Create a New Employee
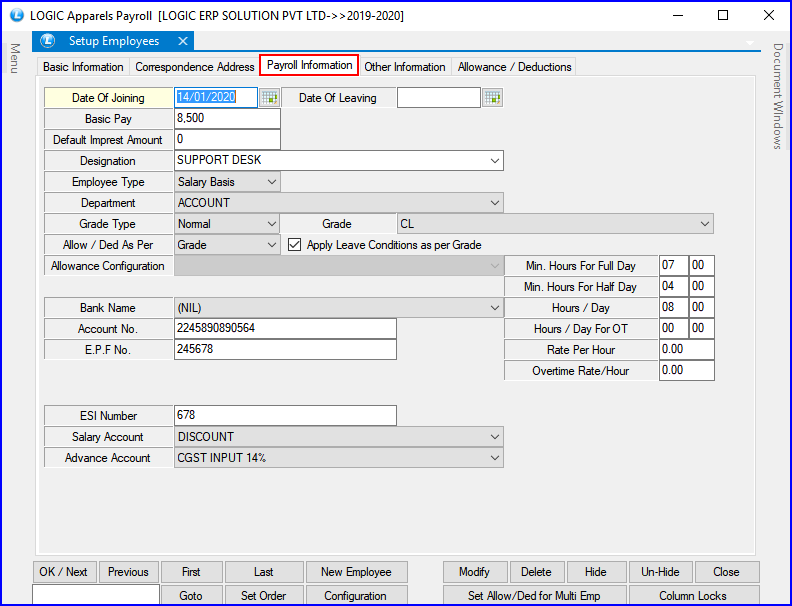The image size is (792, 606). (356, 572)
